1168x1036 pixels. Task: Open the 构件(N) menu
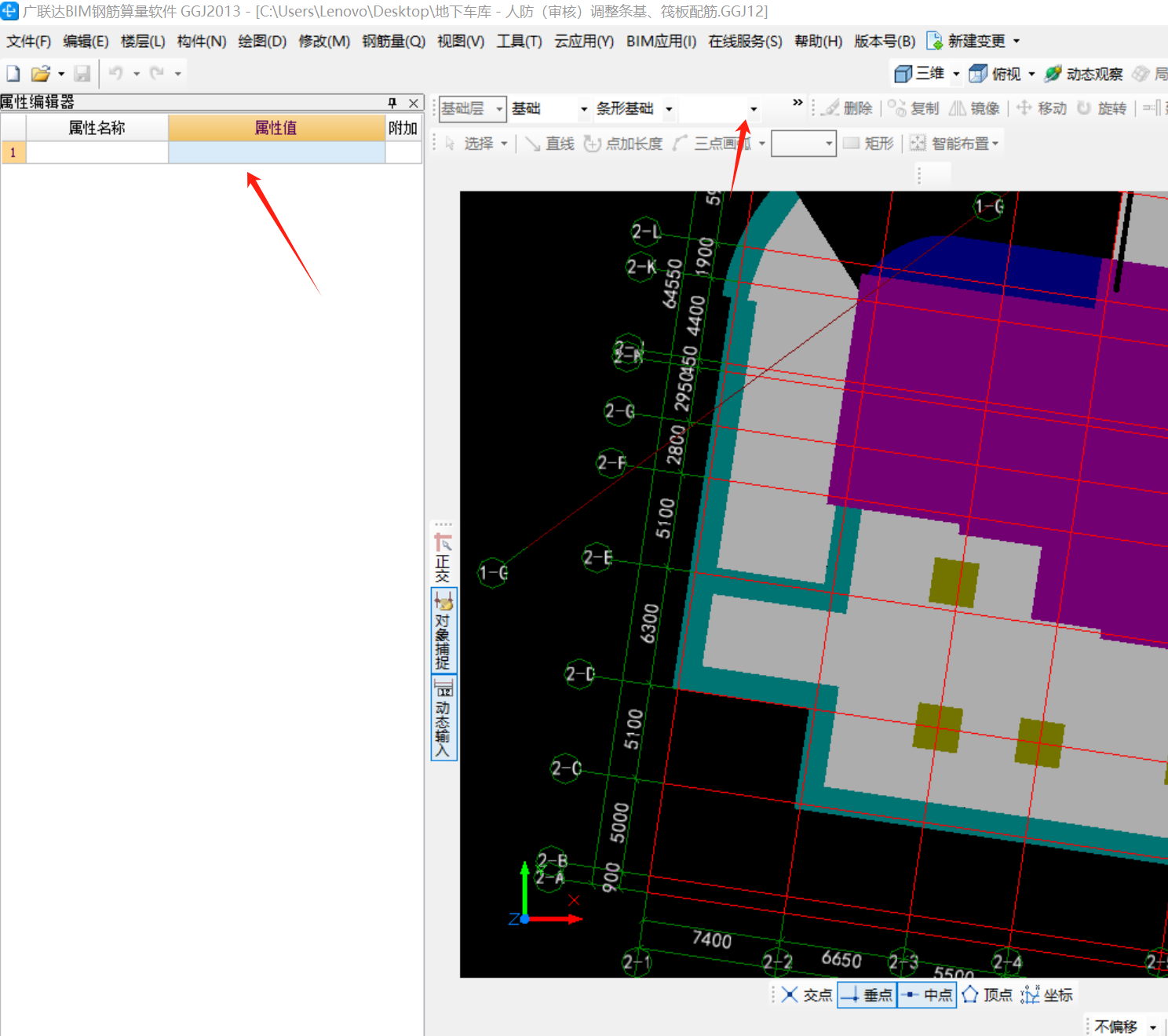202,42
